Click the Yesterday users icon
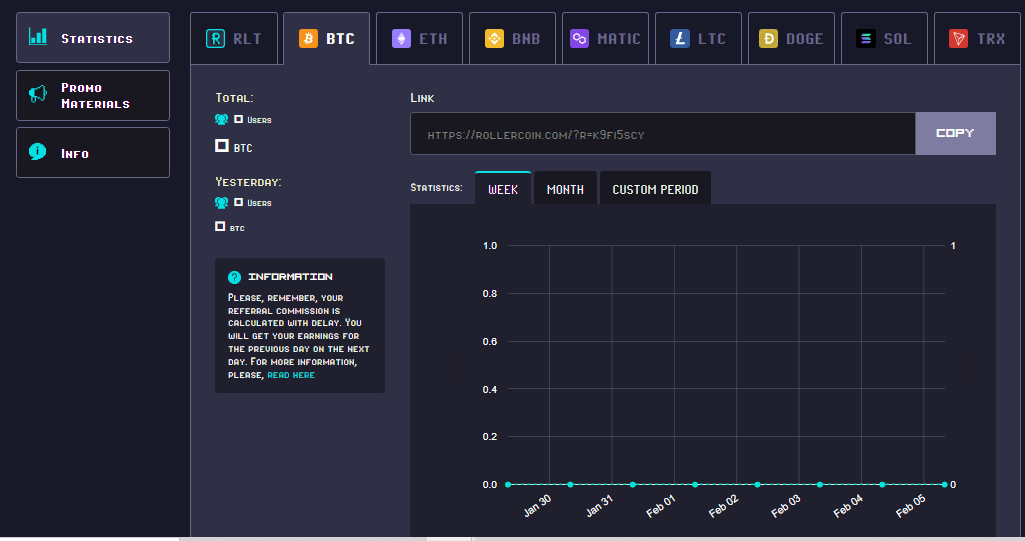The width and height of the screenshot is (1025, 541). [222, 203]
